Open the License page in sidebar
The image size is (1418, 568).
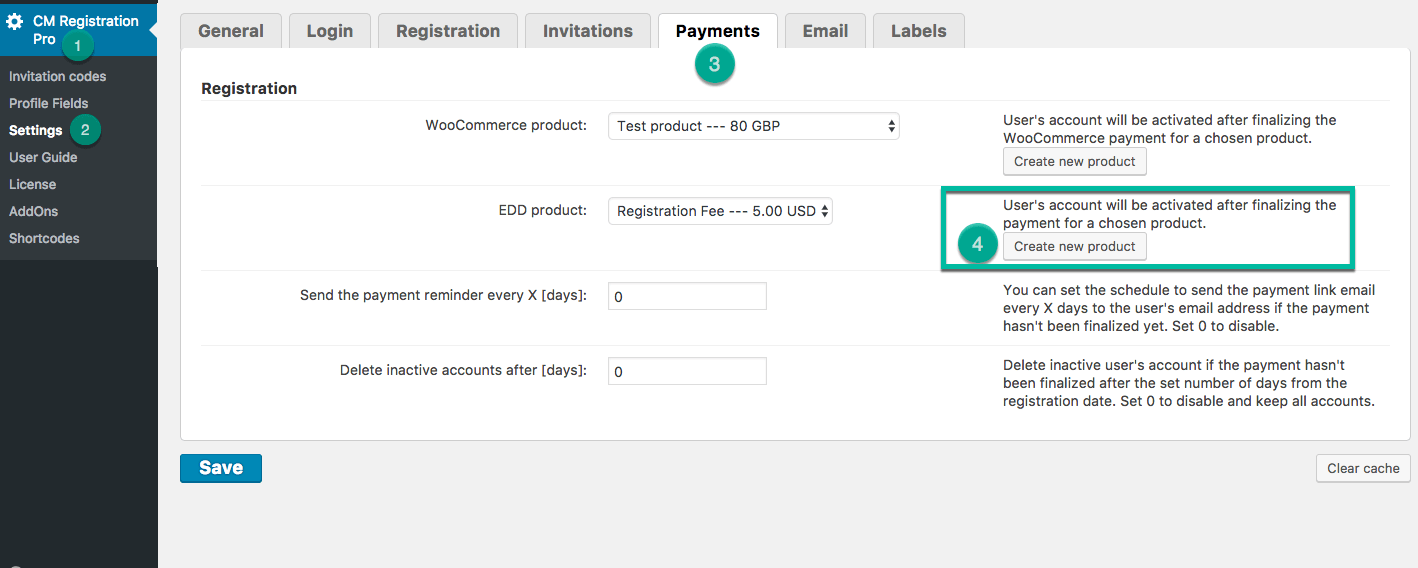pyautogui.click(x=32, y=184)
